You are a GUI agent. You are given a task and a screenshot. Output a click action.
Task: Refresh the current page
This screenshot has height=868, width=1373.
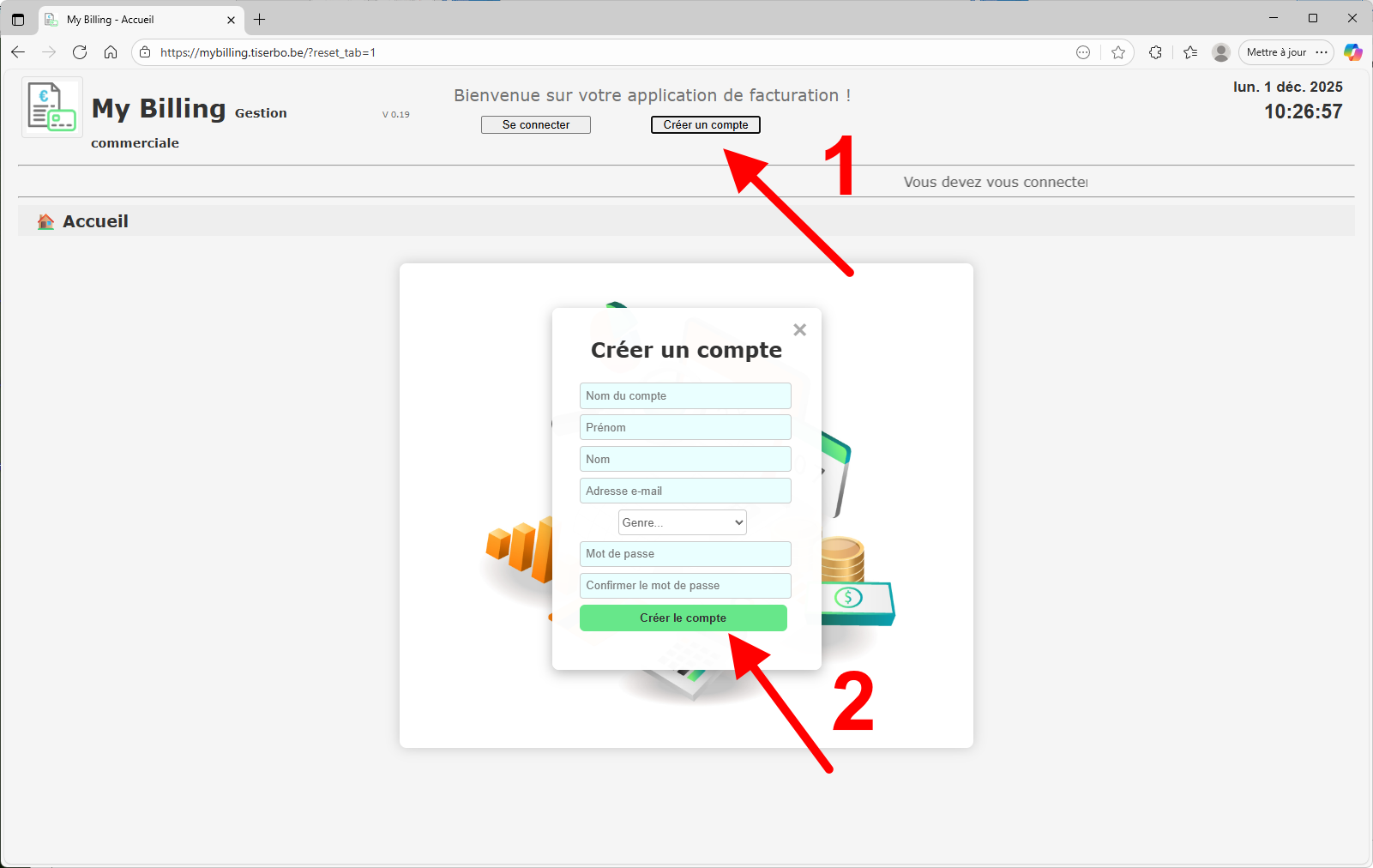(80, 52)
